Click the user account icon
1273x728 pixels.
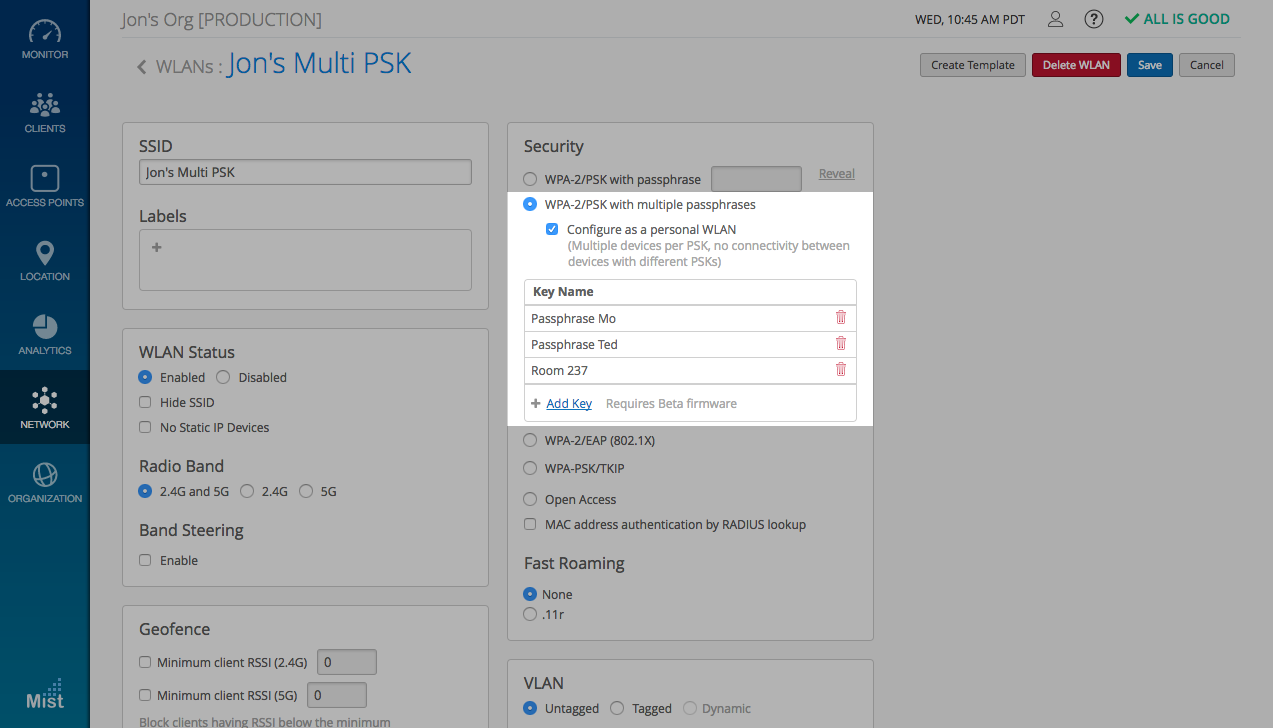[x=1055, y=19]
